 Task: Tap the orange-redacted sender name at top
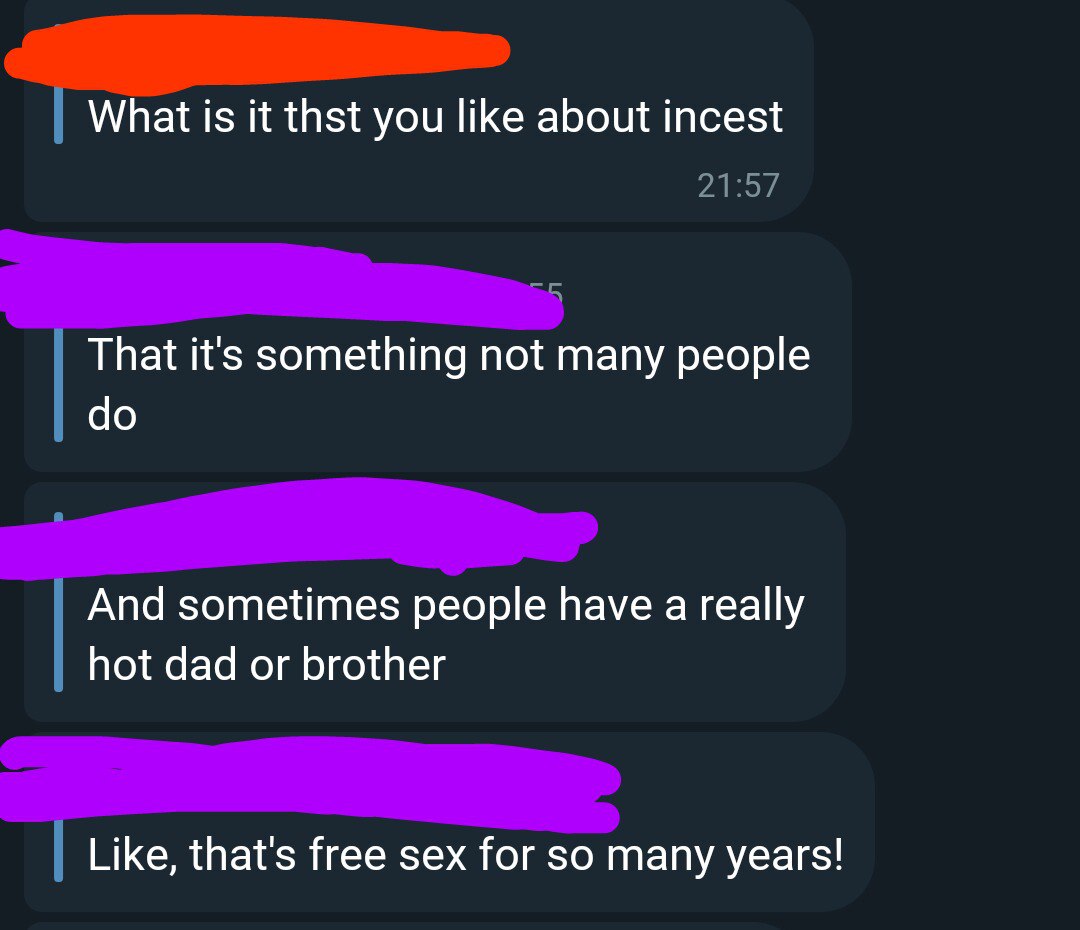[x=258, y=56]
